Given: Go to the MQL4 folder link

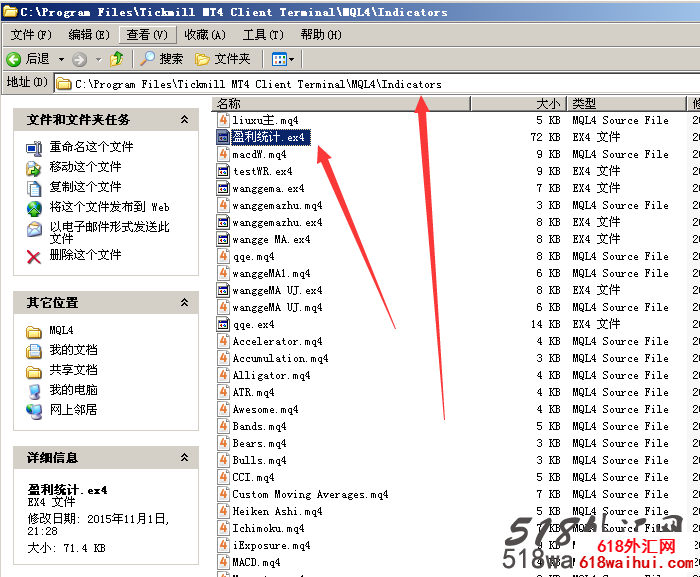Looking at the screenshot, I should [x=61, y=330].
